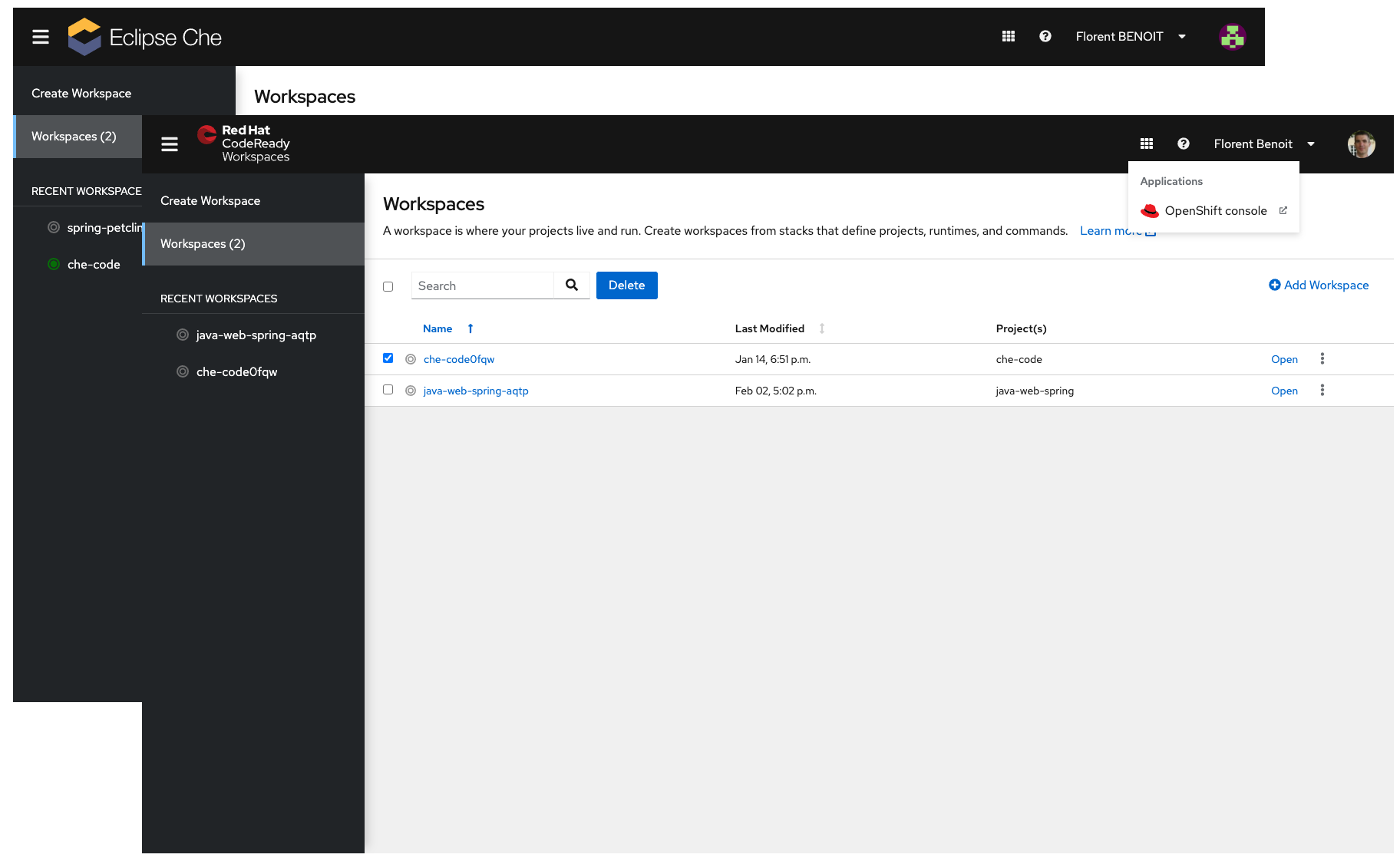Viewport: 1400px width, 861px height.
Task: Click Project(s) column header
Action: click(1021, 328)
